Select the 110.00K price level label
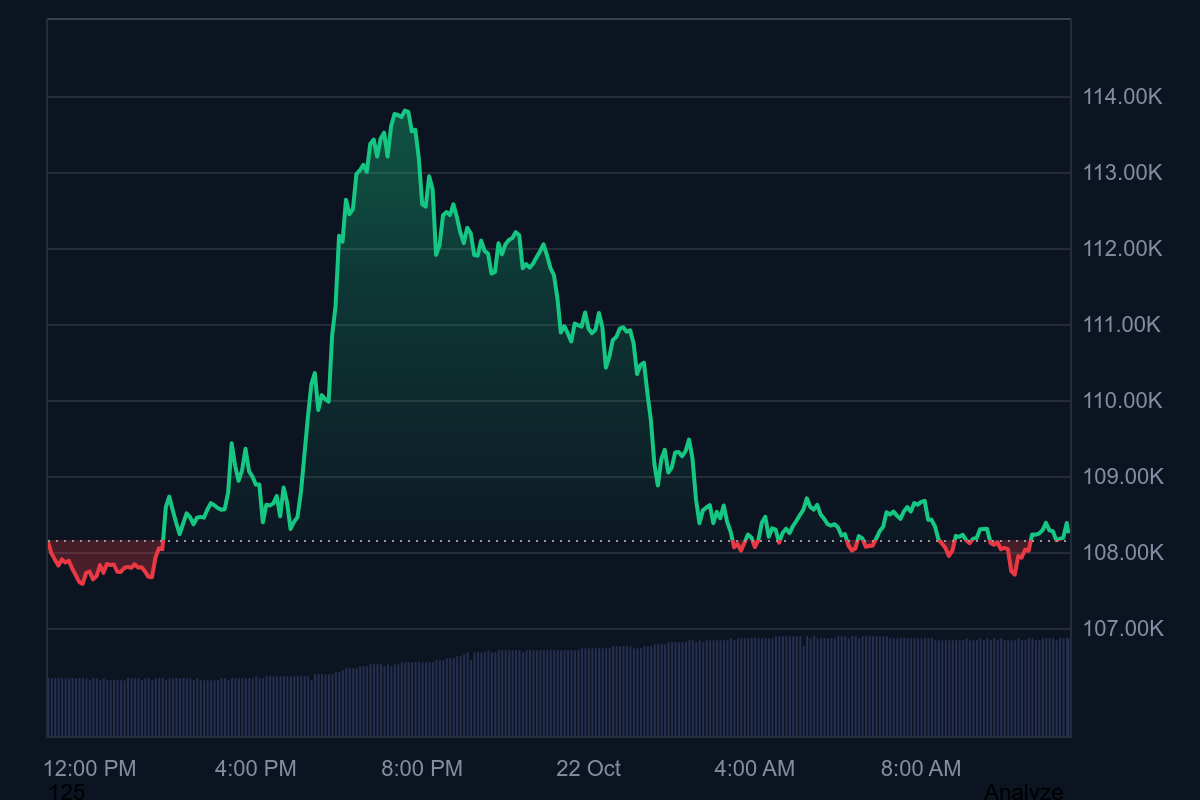 coord(1122,401)
